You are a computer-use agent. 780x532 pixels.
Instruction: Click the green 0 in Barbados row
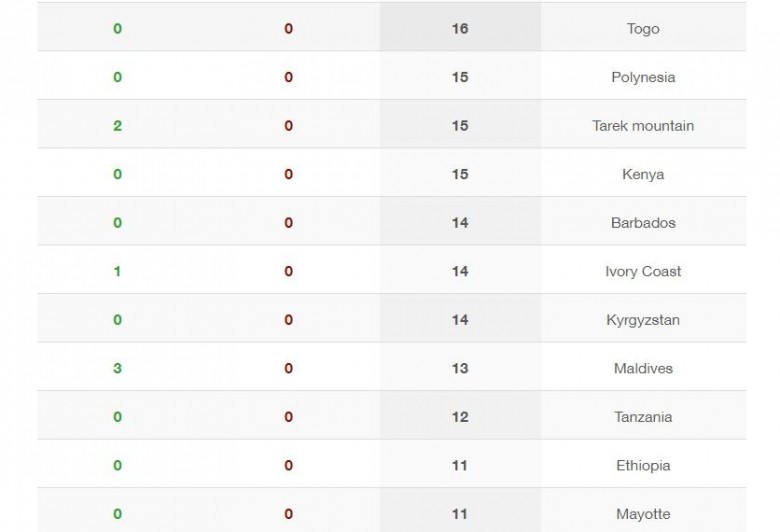point(118,223)
